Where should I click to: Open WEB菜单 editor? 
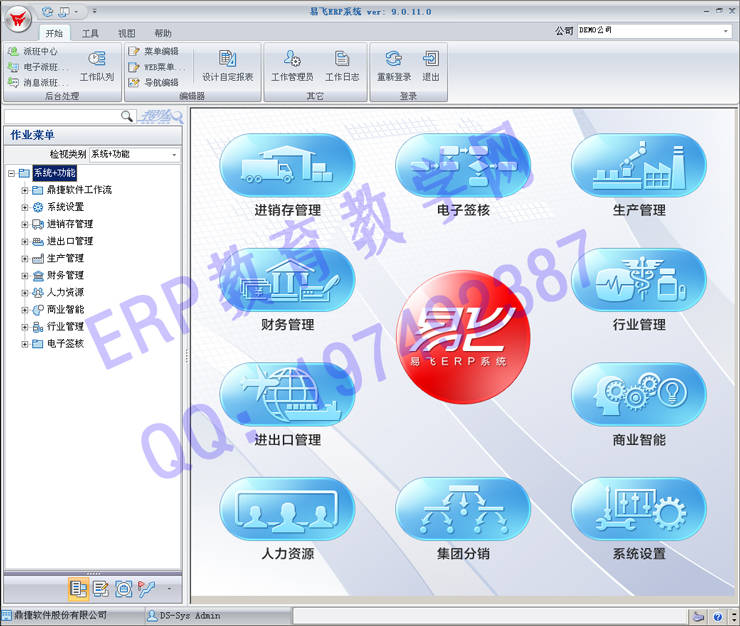[x=156, y=67]
